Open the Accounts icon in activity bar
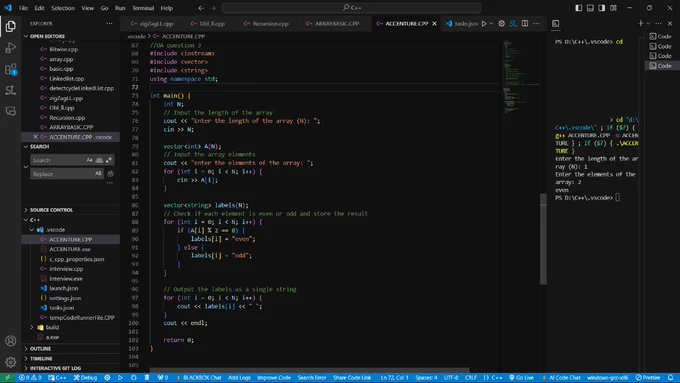The image size is (680, 383). coord(10,341)
